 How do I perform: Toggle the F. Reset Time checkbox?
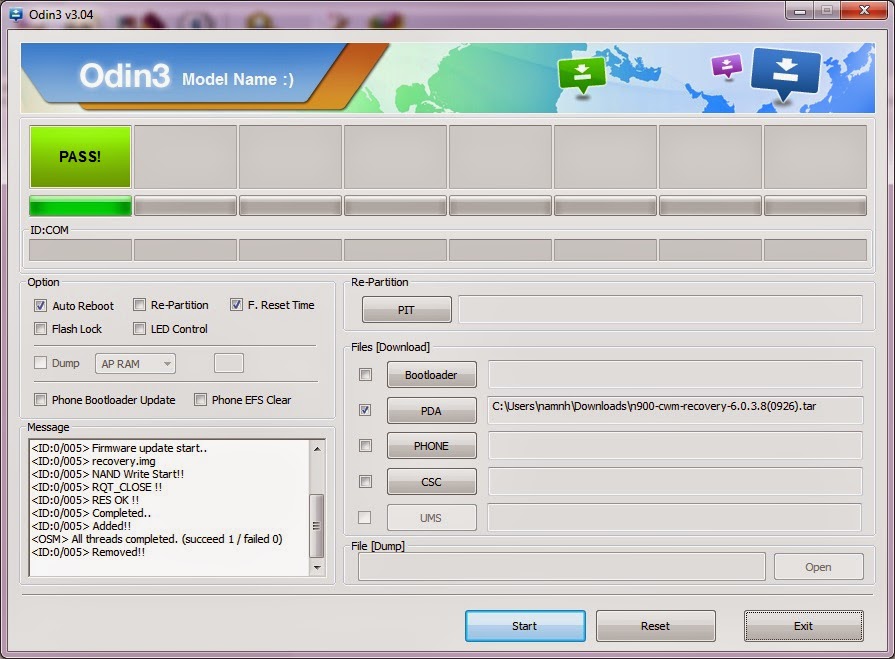point(236,305)
